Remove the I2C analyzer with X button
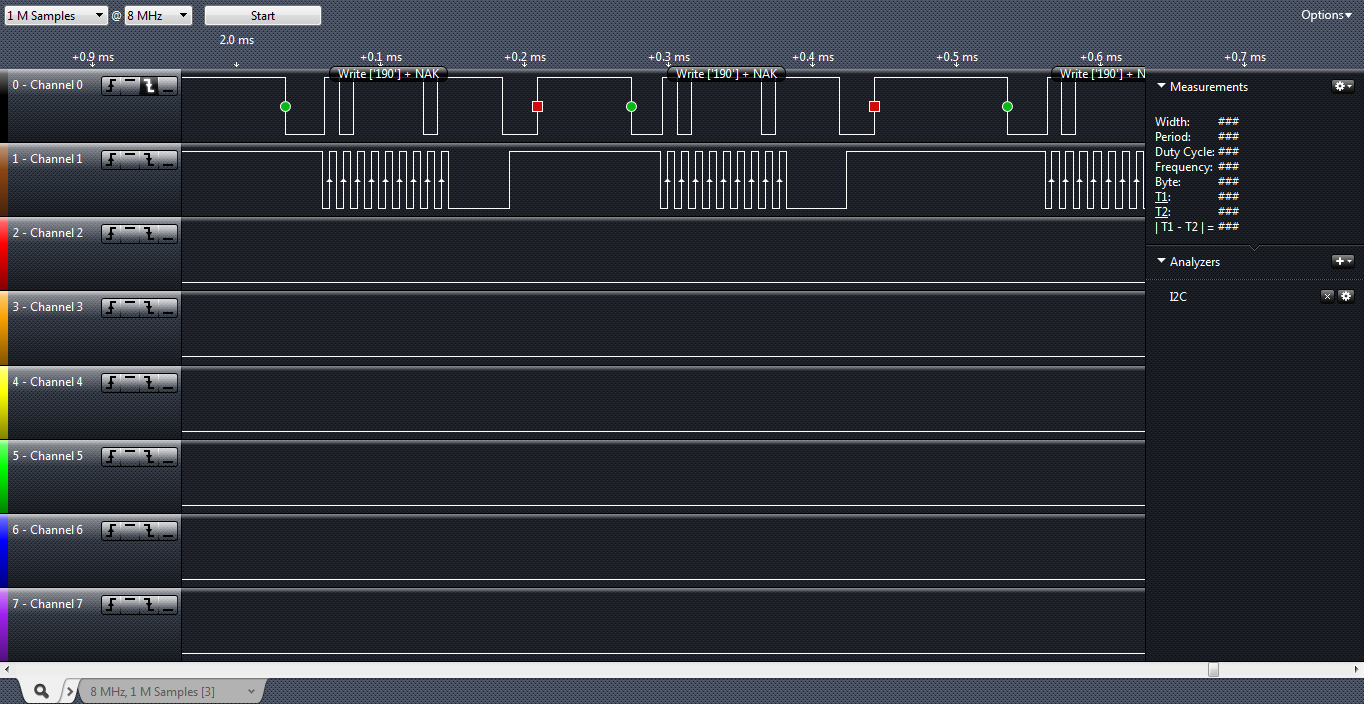Viewport: 1364px width, 704px height. 1327,296
